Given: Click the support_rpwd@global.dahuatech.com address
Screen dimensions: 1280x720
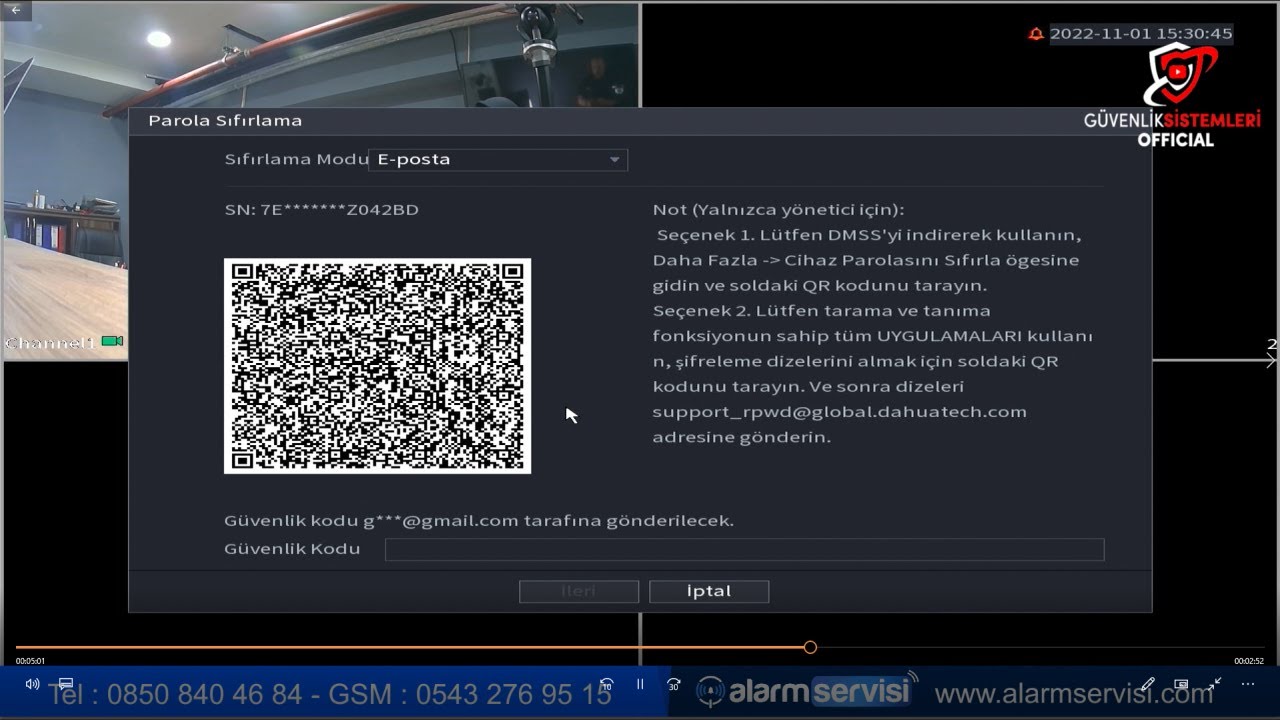Looking at the screenshot, I should (840, 412).
